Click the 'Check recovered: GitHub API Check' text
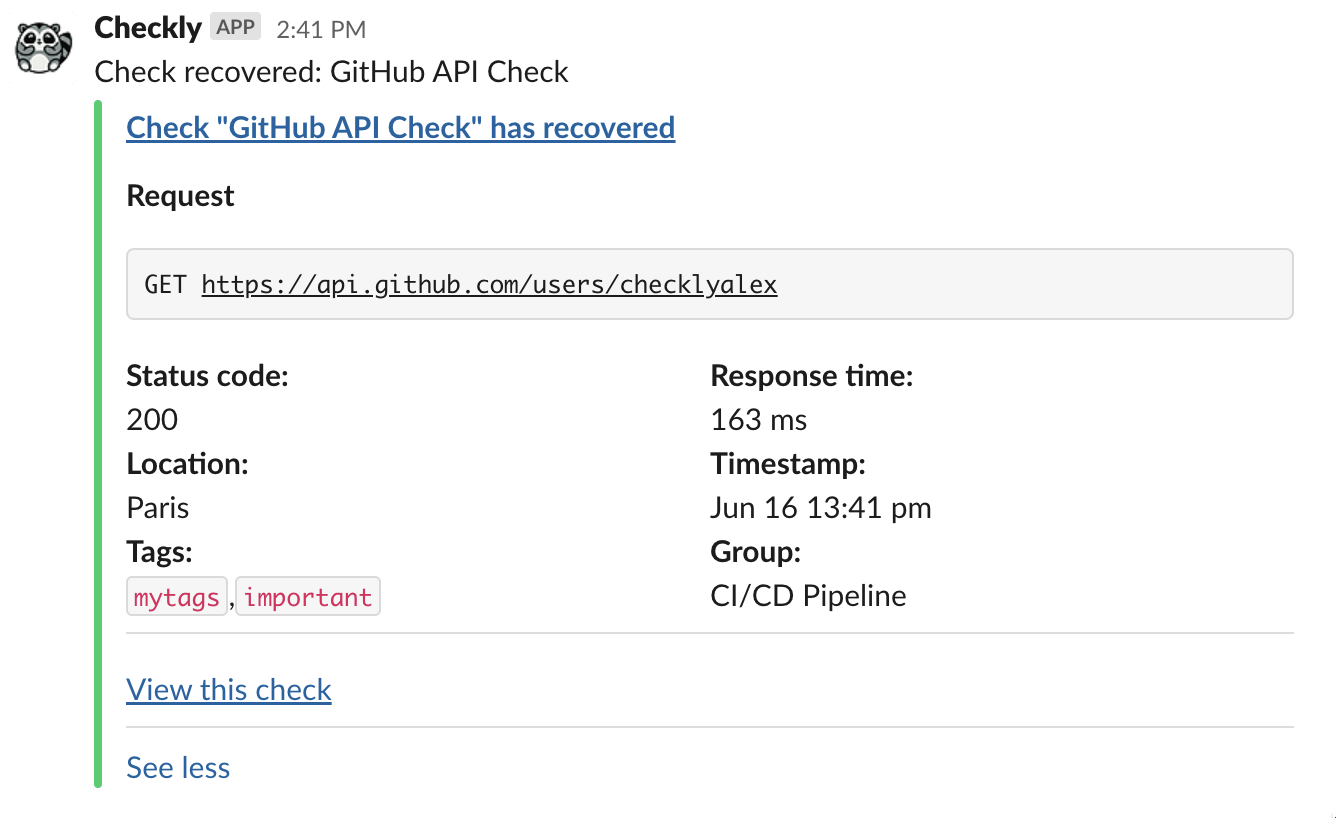Image resolution: width=1336 pixels, height=818 pixels. (331, 71)
